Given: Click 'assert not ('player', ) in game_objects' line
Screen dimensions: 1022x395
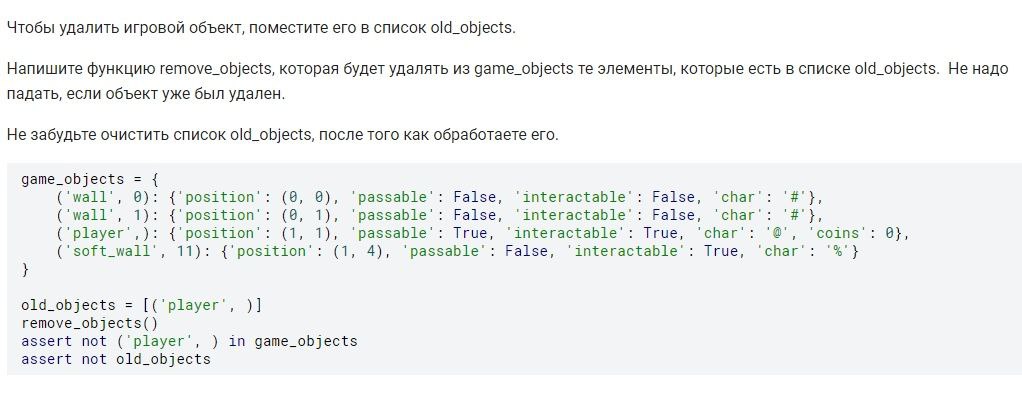Looking at the screenshot, I should 189,341.
